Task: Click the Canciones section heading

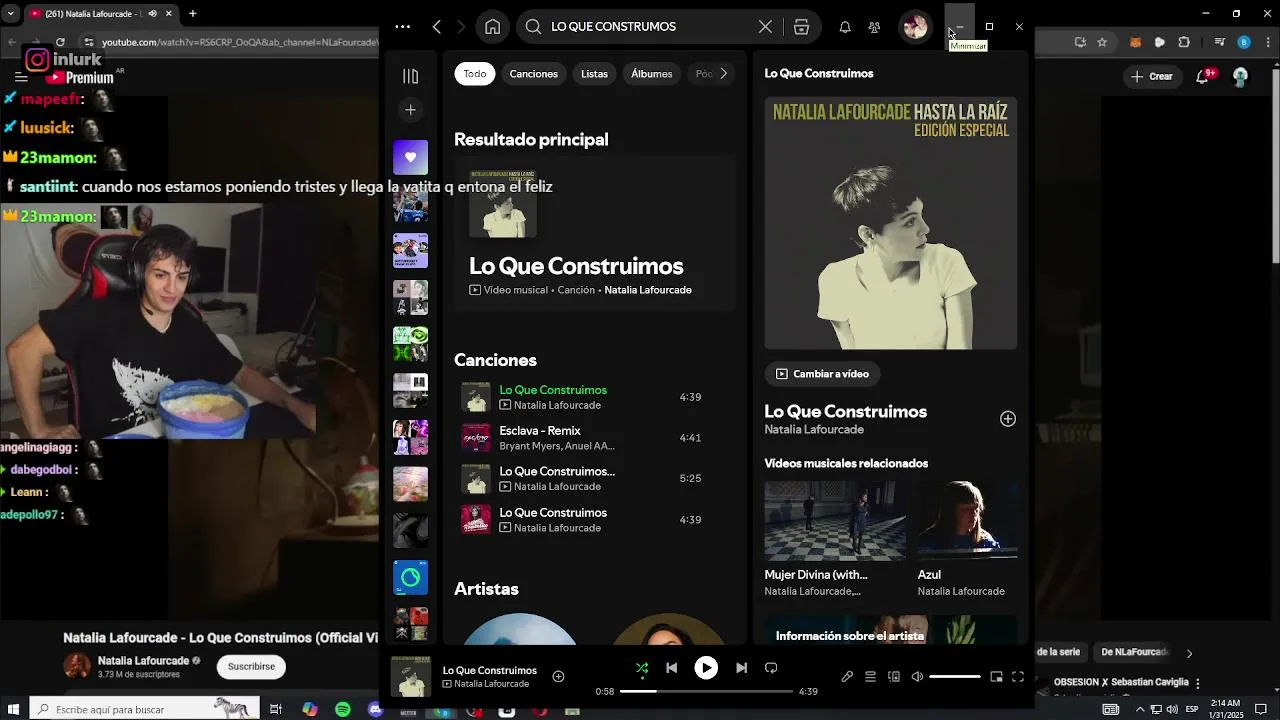Action: pyautogui.click(x=495, y=360)
